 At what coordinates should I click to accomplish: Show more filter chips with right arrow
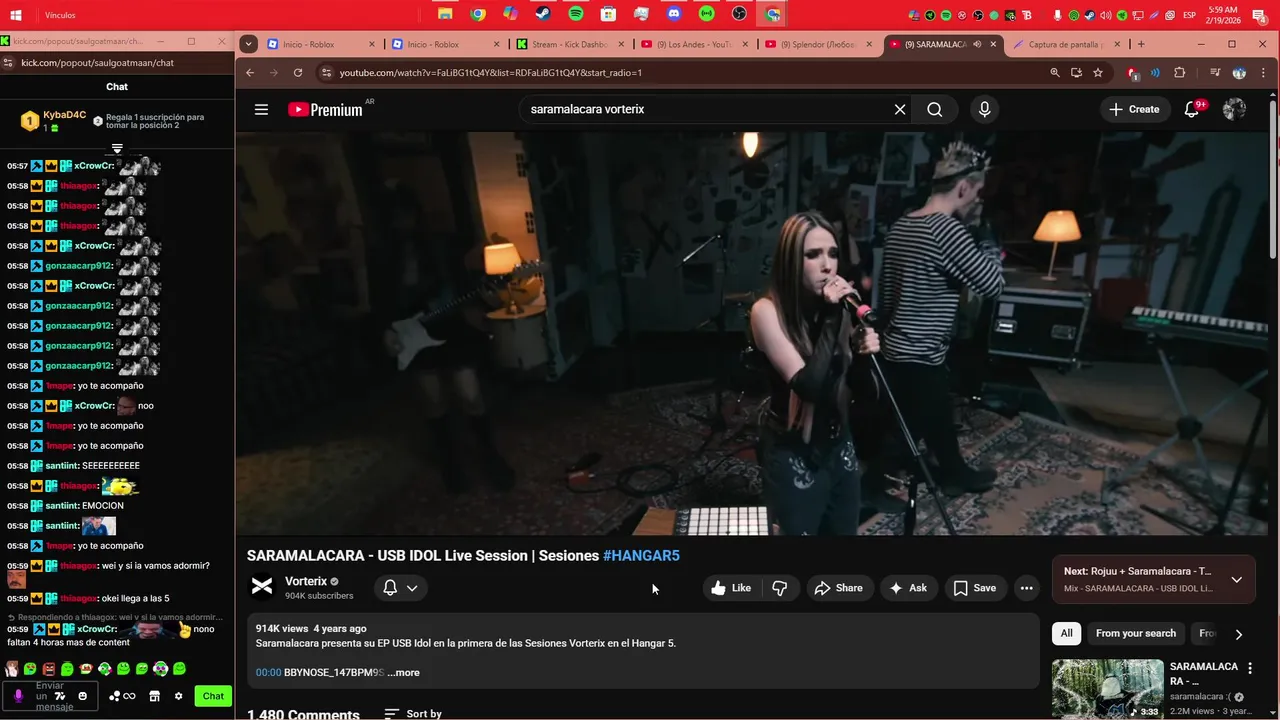pos(1238,634)
